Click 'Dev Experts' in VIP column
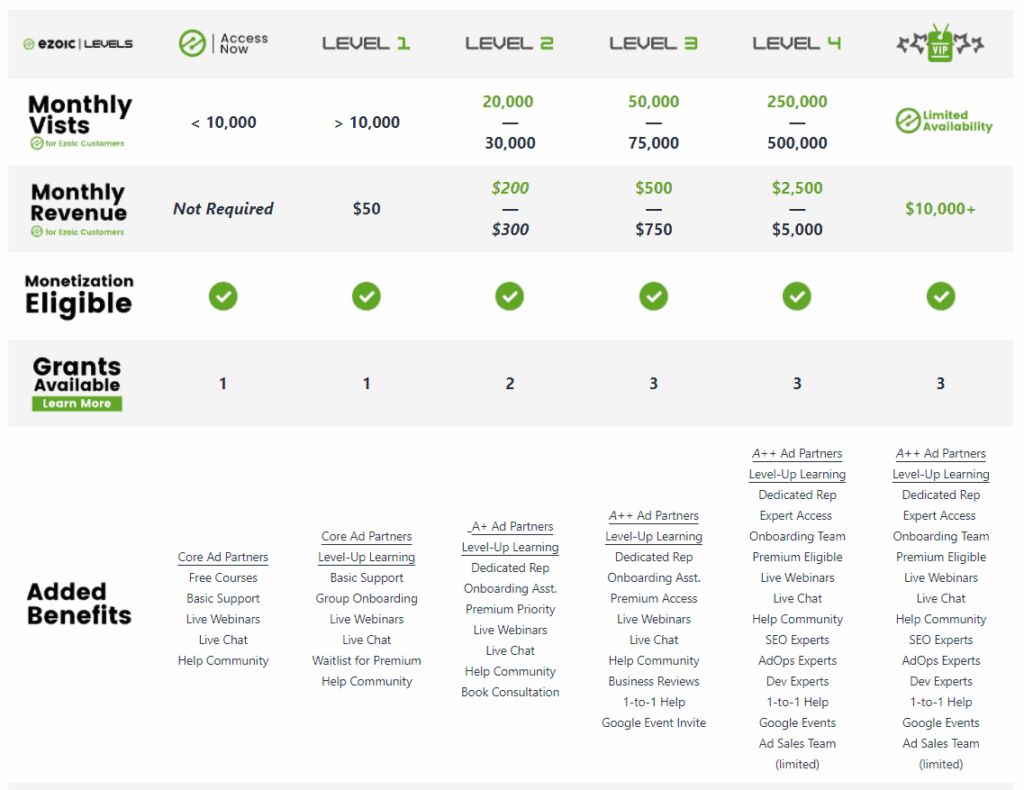 tap(941, 682)
